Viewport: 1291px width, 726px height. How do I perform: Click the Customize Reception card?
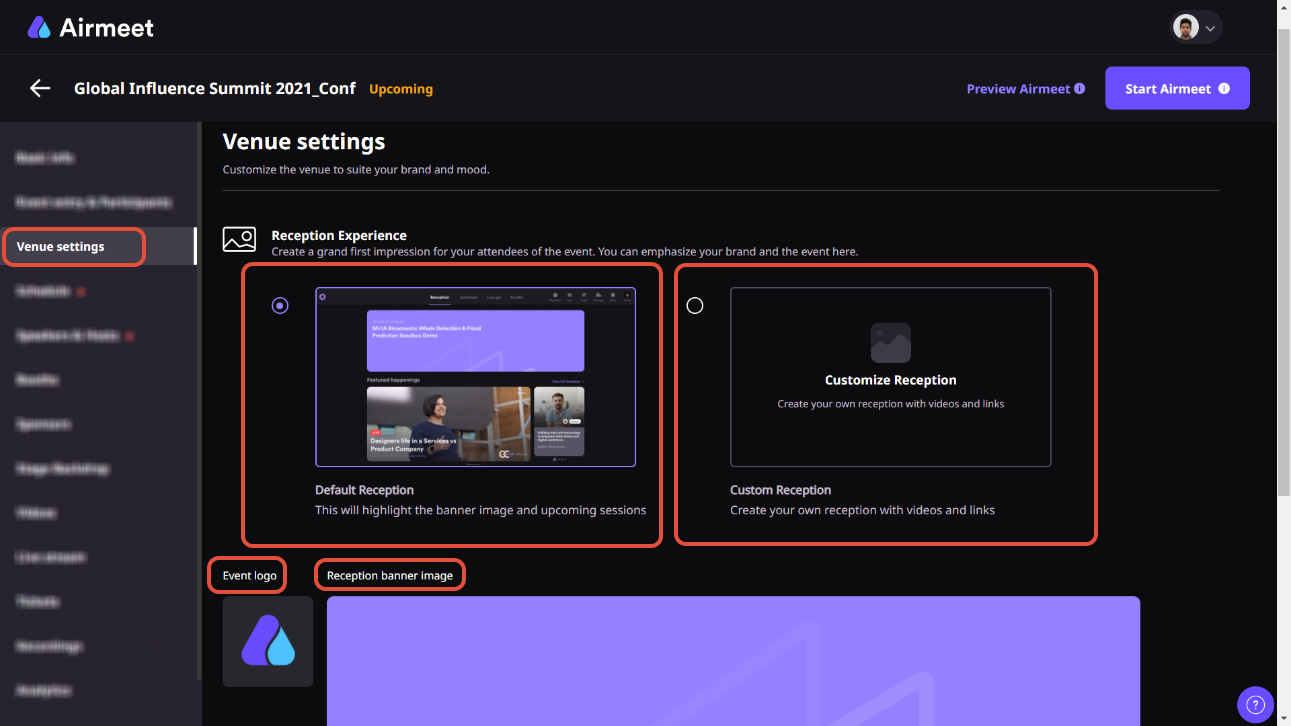coord(890,377)
